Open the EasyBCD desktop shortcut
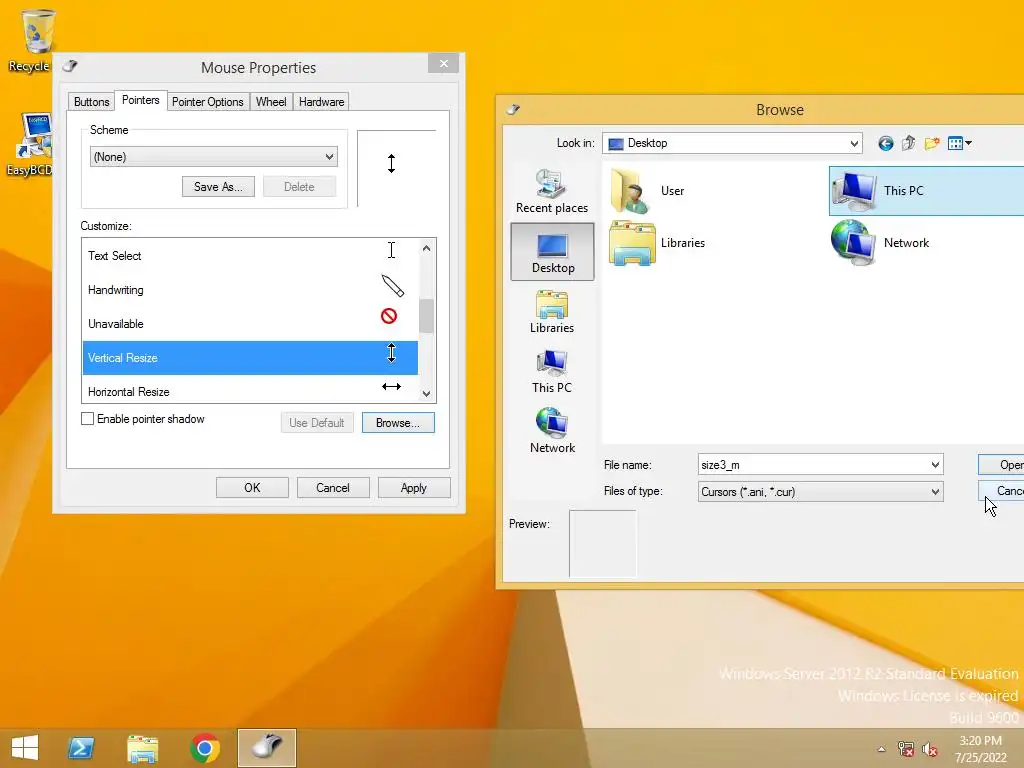Screen dimensions: 1024x768 click(30, 144)
